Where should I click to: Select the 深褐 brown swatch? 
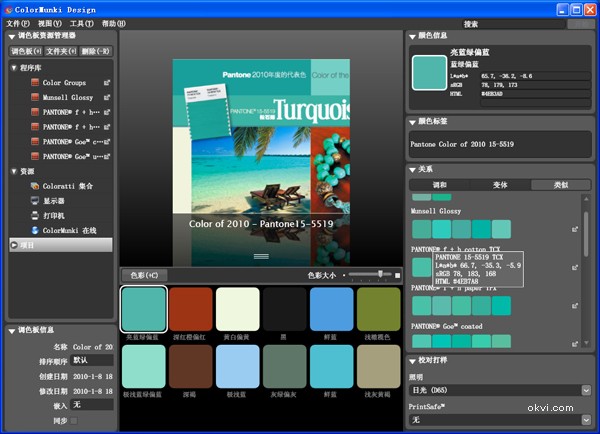coord(191,367)
